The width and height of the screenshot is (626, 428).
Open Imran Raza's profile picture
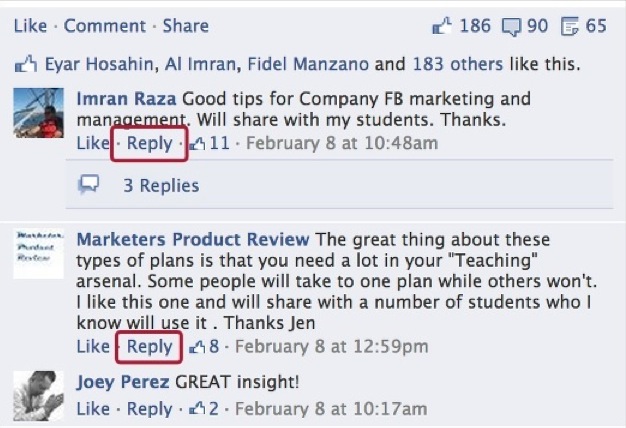(x=40, y=112)
